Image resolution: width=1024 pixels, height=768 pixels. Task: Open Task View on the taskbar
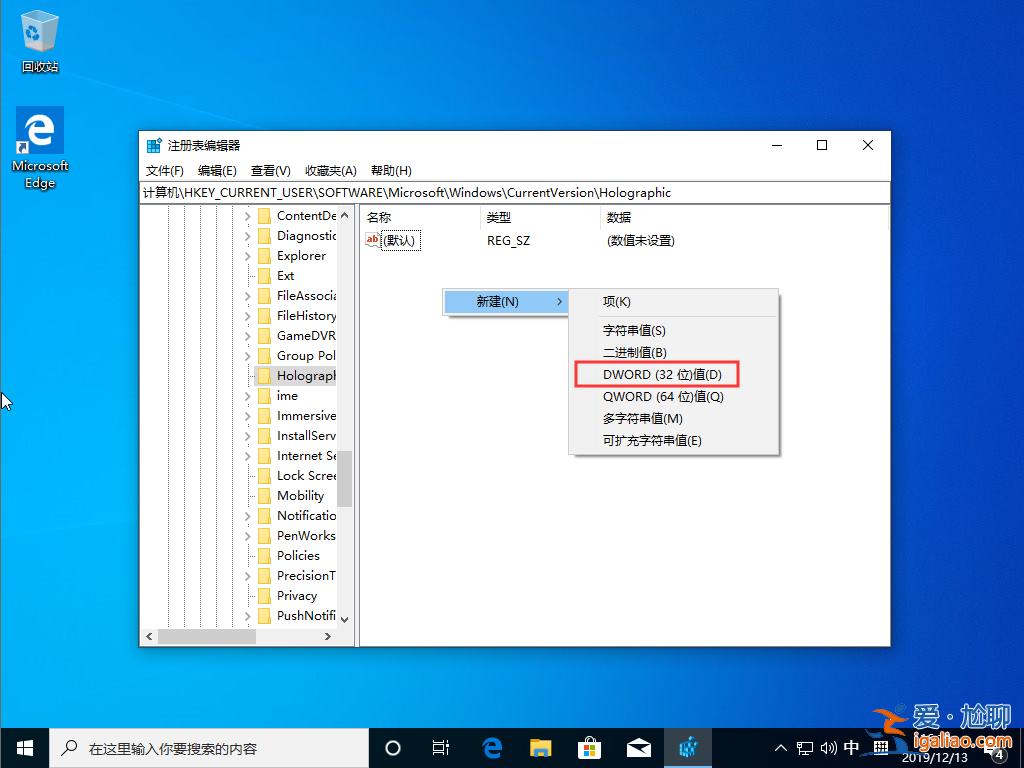tap(441, 747)
